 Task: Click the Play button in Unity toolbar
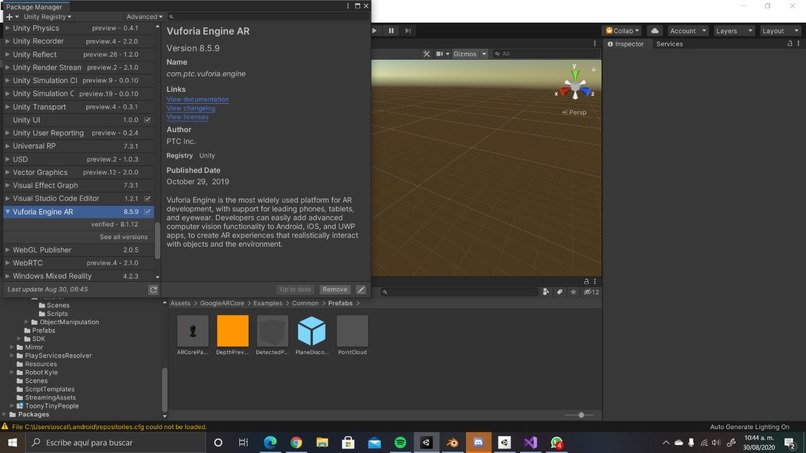pos(374,31)
